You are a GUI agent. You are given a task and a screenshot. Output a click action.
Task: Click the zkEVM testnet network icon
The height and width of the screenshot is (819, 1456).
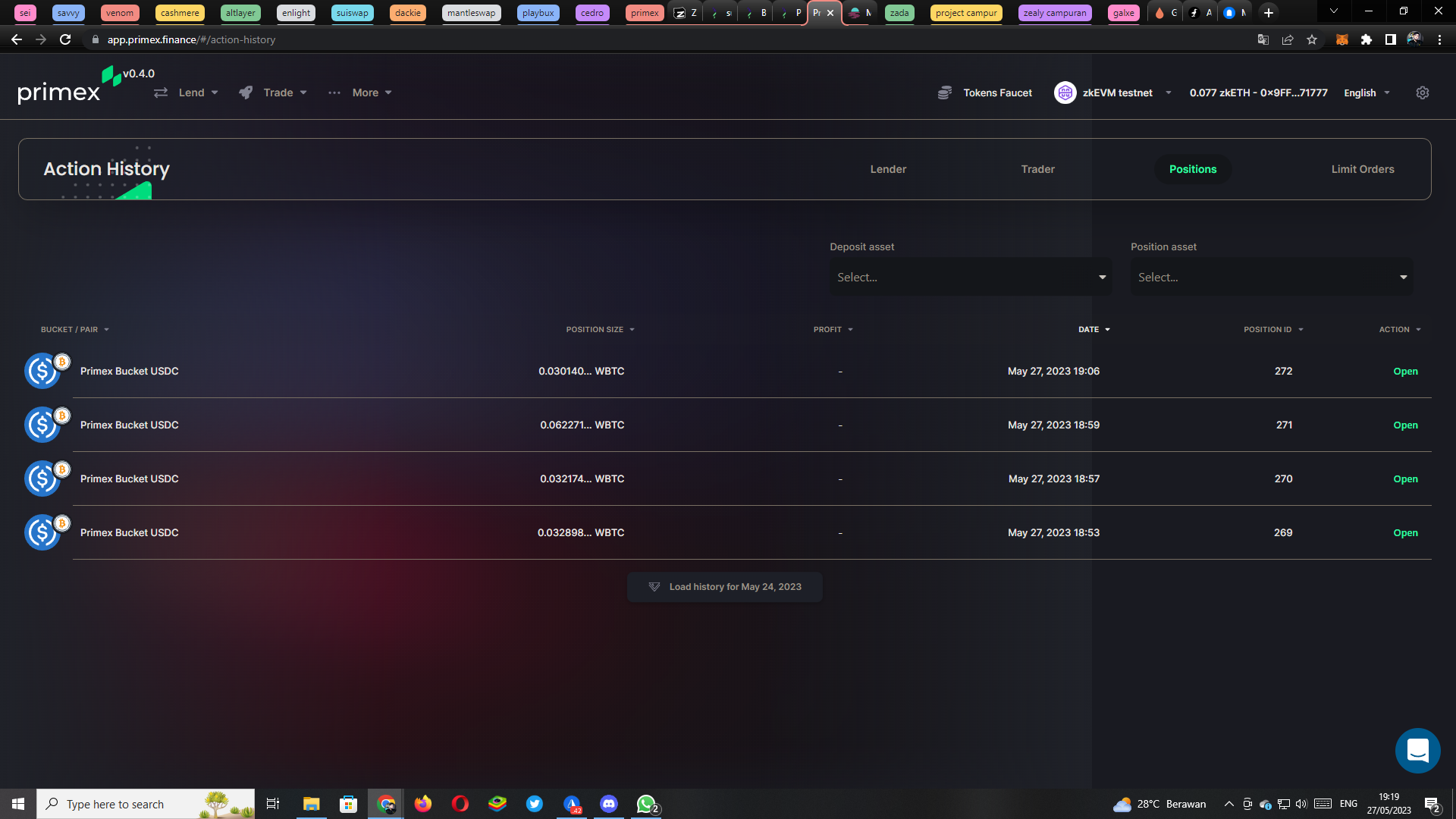1065,93
